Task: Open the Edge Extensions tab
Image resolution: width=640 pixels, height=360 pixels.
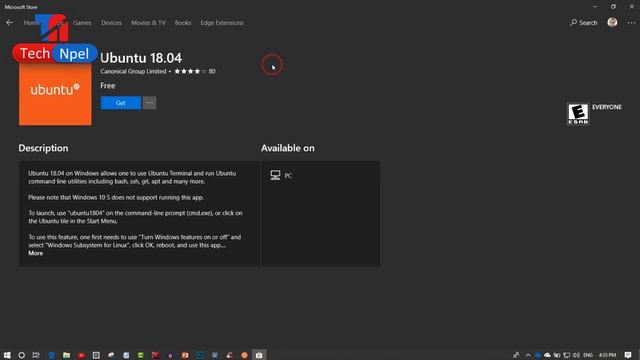Action: point(222,23)
